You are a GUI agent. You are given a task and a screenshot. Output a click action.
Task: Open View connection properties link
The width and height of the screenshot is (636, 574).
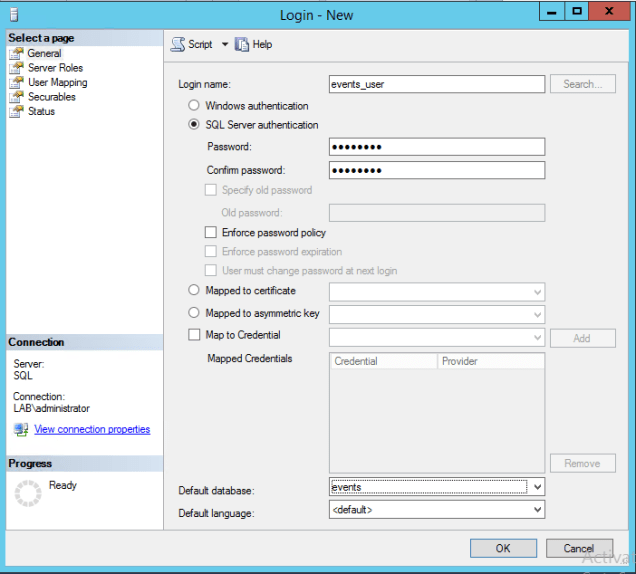click(92, 430)
